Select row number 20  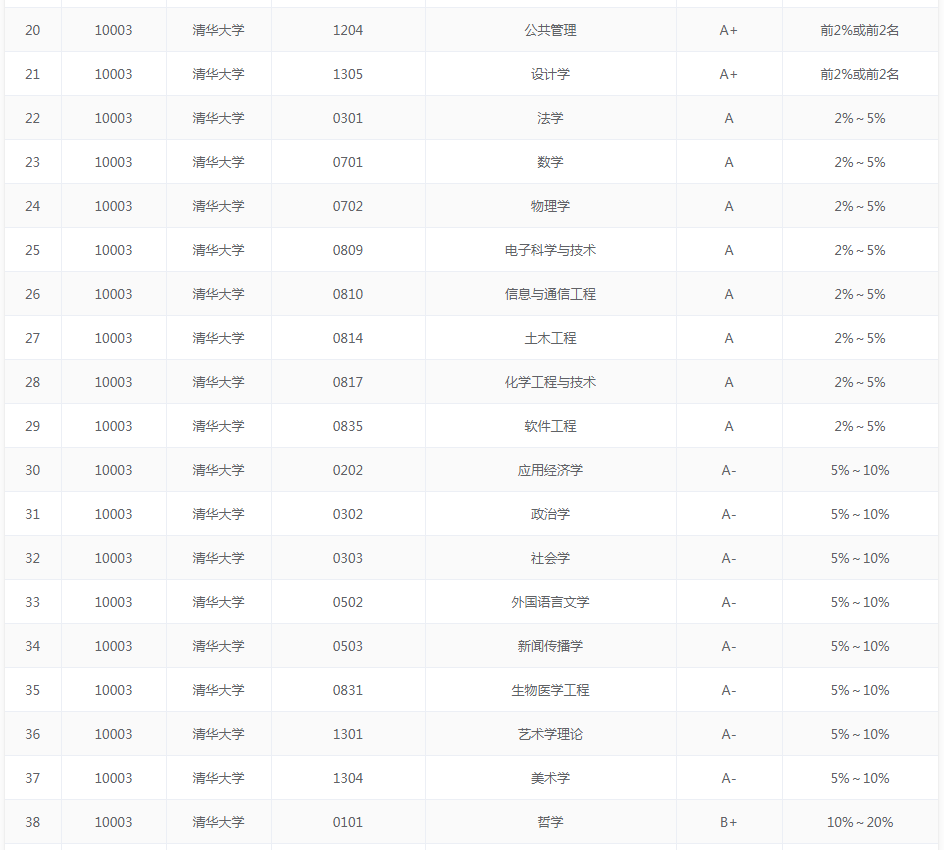[x=33, y=30]
